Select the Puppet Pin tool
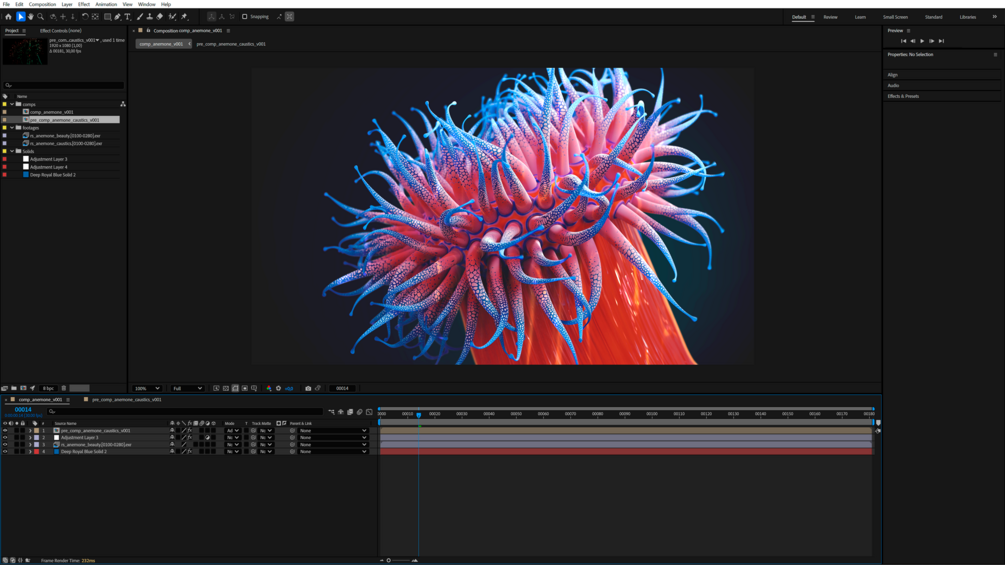 [x=184, y=17]
